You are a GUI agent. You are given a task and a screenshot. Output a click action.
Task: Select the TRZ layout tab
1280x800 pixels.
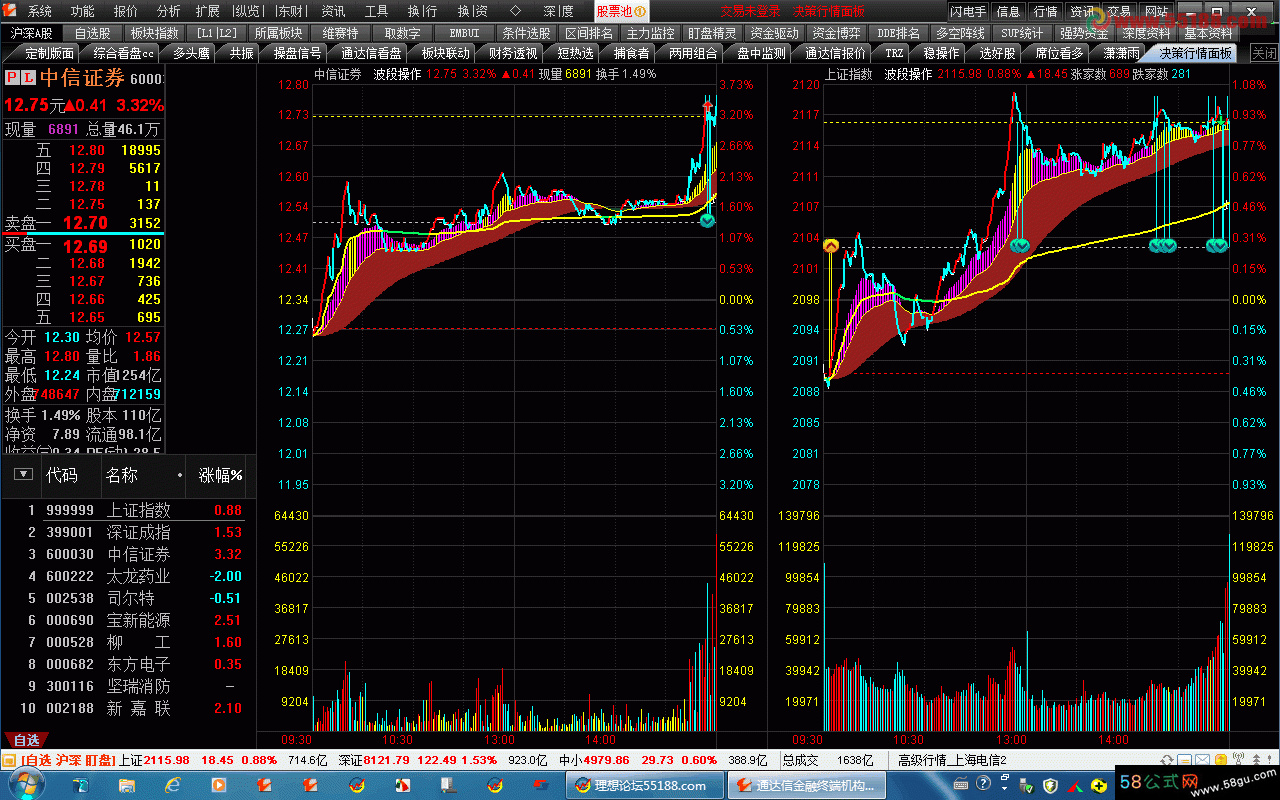(x=894, y=53)
